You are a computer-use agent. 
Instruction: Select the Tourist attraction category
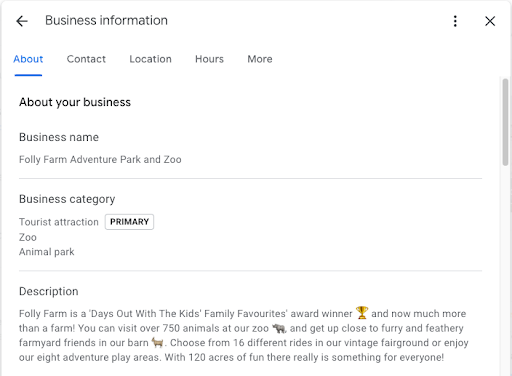click(59, 222)
